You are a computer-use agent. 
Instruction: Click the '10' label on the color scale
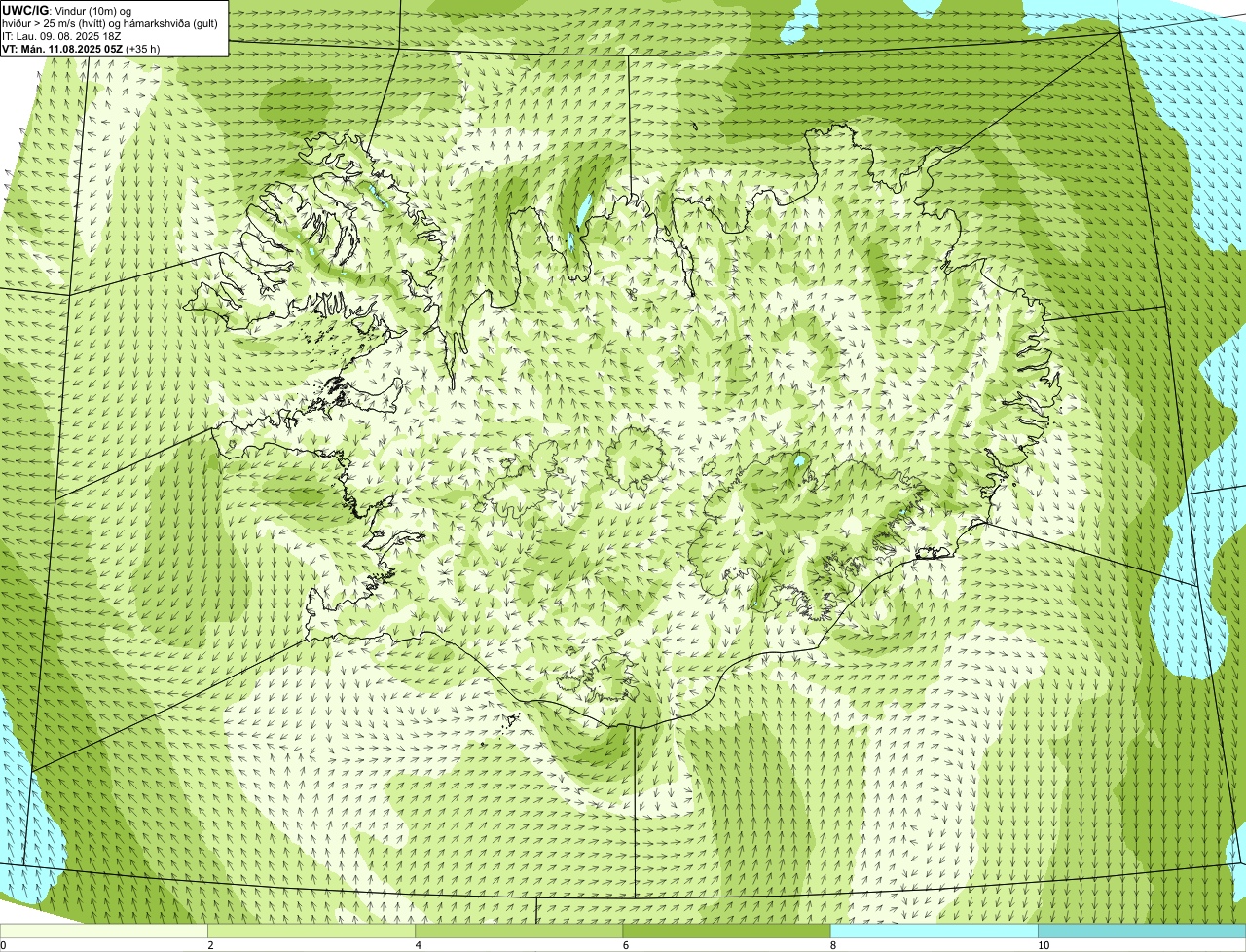(x=1044, y=945)
